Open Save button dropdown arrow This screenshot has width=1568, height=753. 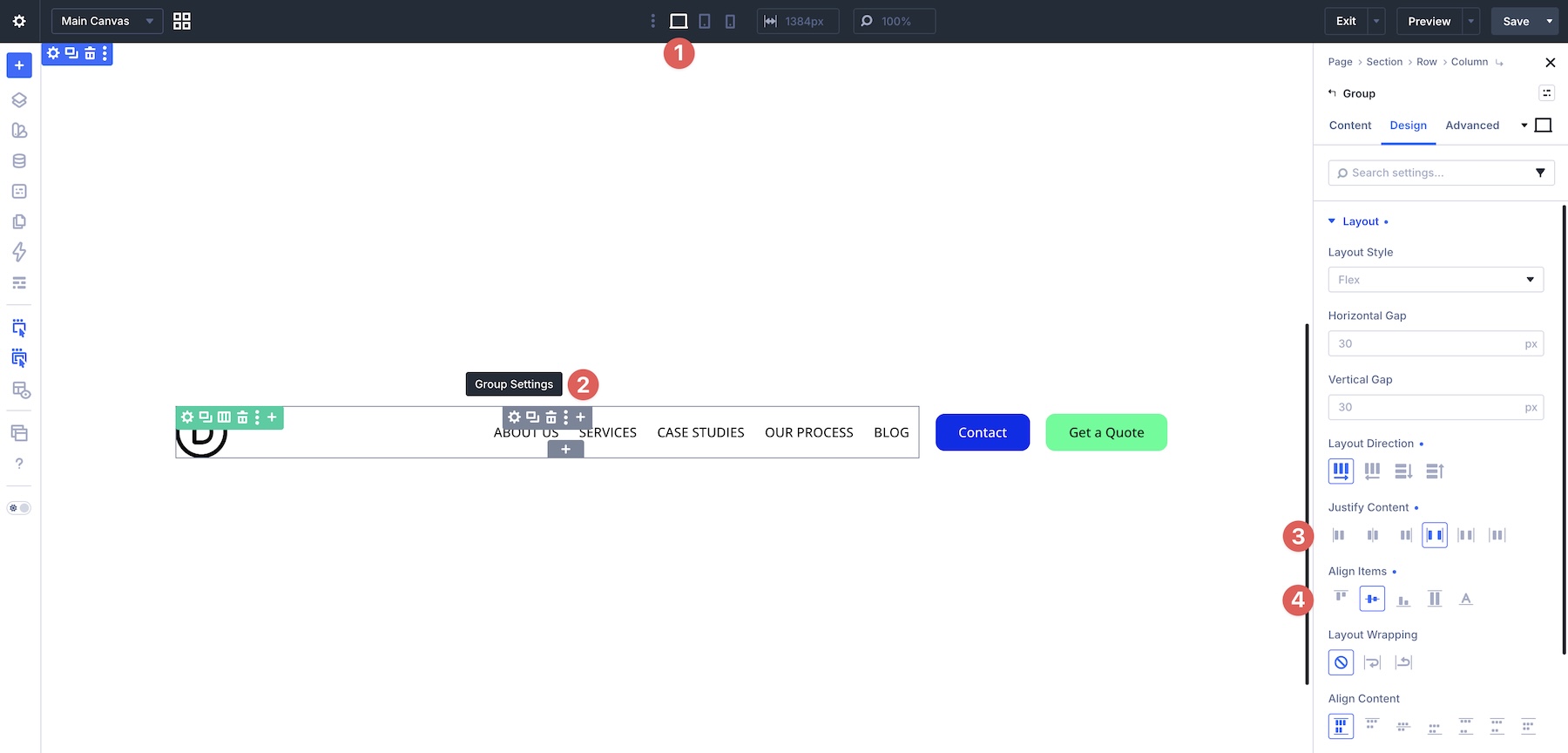(x=1550, y=21)
